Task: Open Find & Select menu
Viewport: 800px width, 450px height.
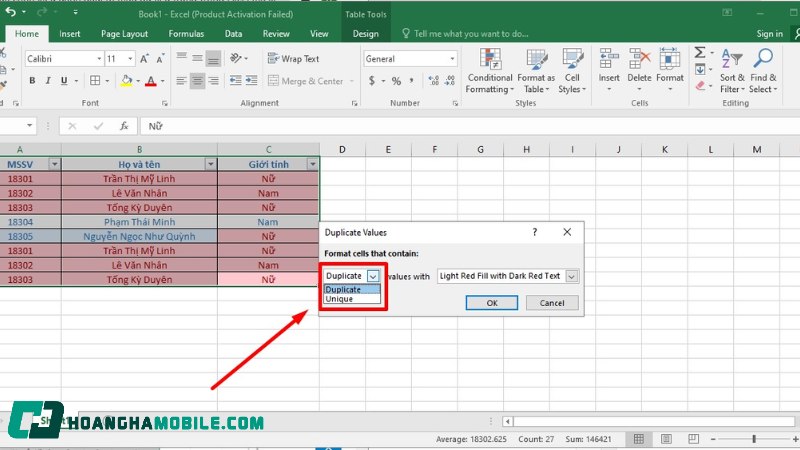Action: tap(763, 71)
